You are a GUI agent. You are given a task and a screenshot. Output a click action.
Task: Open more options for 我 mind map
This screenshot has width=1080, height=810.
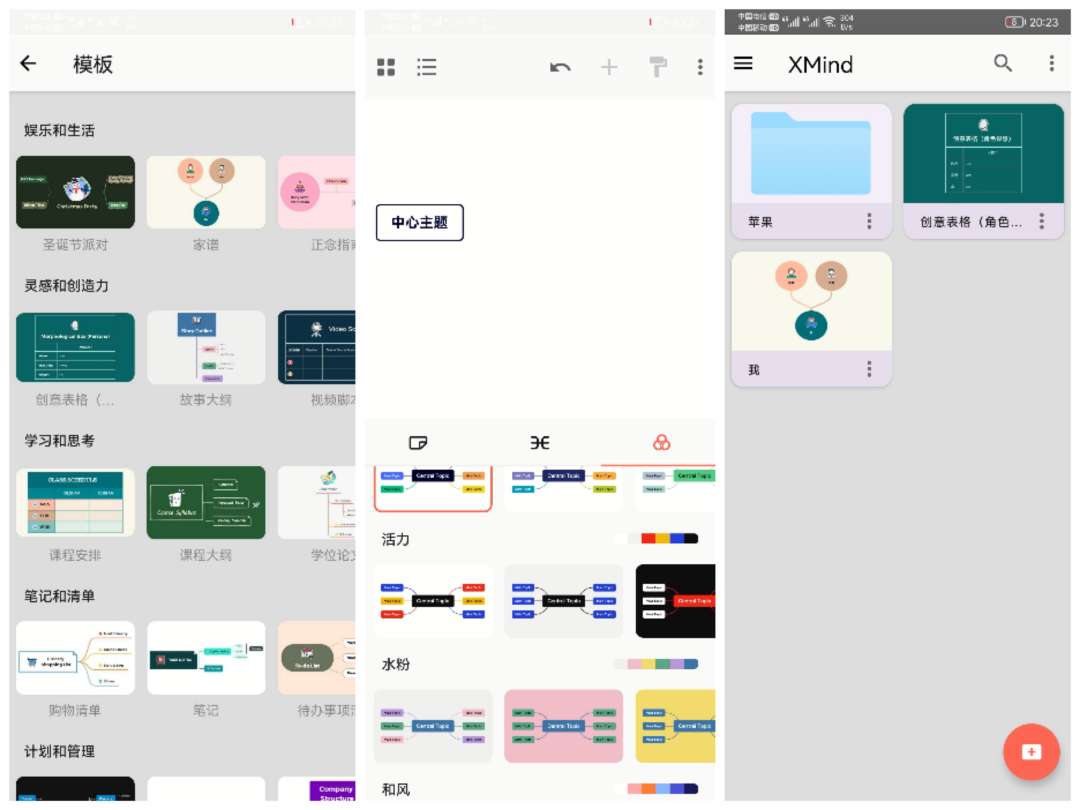pyautogui.click(x=869, y=369)
